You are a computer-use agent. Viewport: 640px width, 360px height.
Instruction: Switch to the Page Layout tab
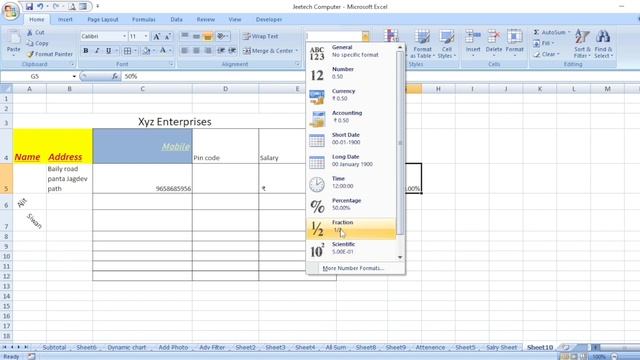(x=102, y=20)
